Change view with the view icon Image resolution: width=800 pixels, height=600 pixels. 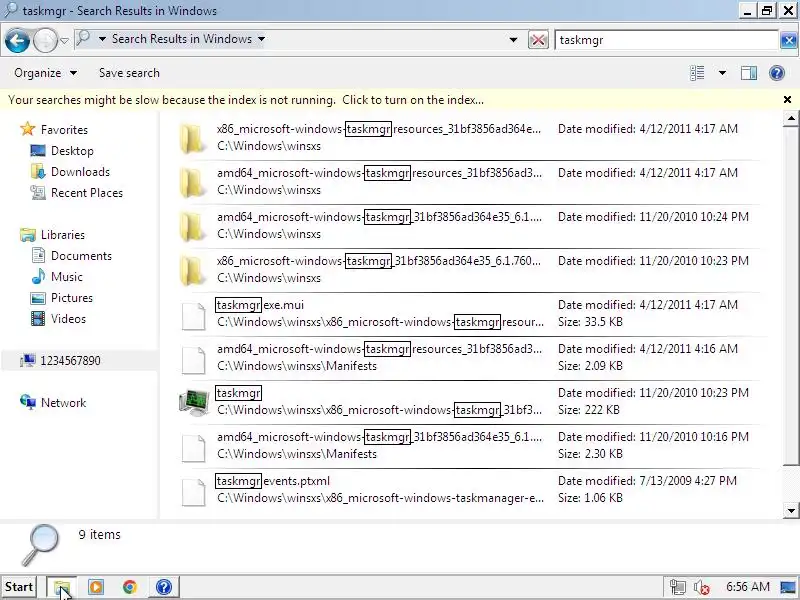tap(697, 73)
